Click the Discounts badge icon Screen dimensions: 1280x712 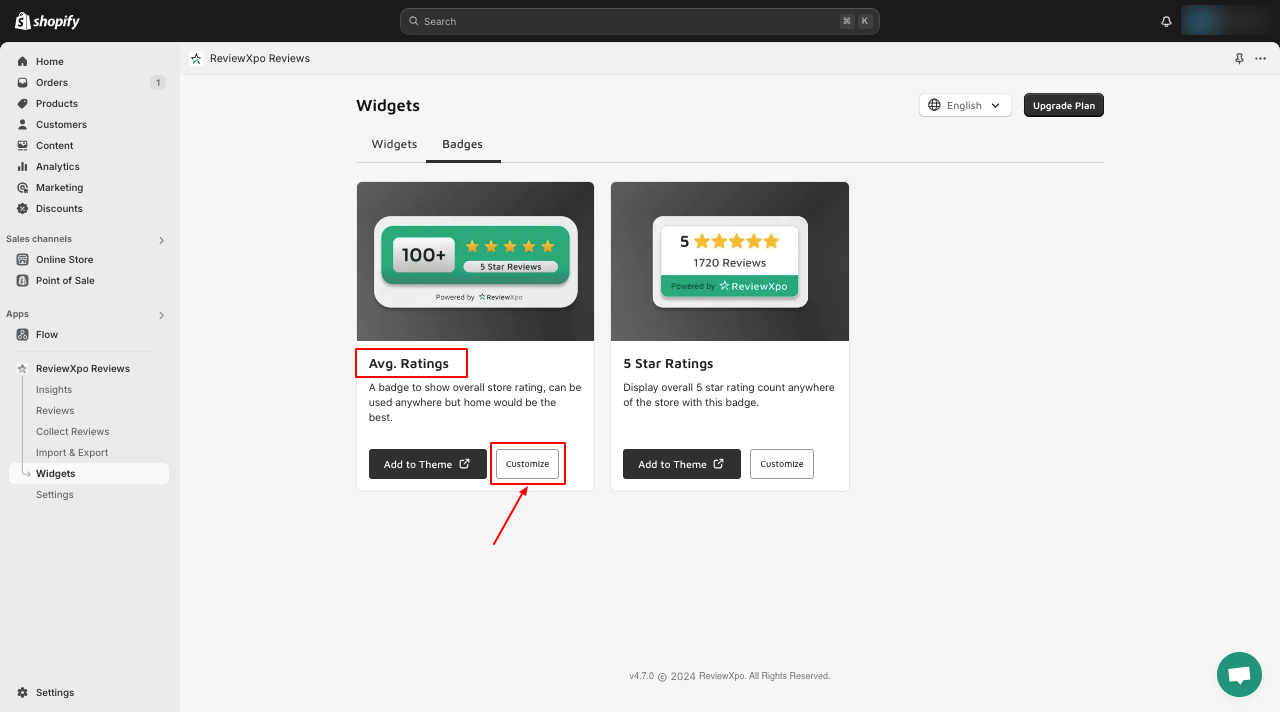(x=23, y=209)
